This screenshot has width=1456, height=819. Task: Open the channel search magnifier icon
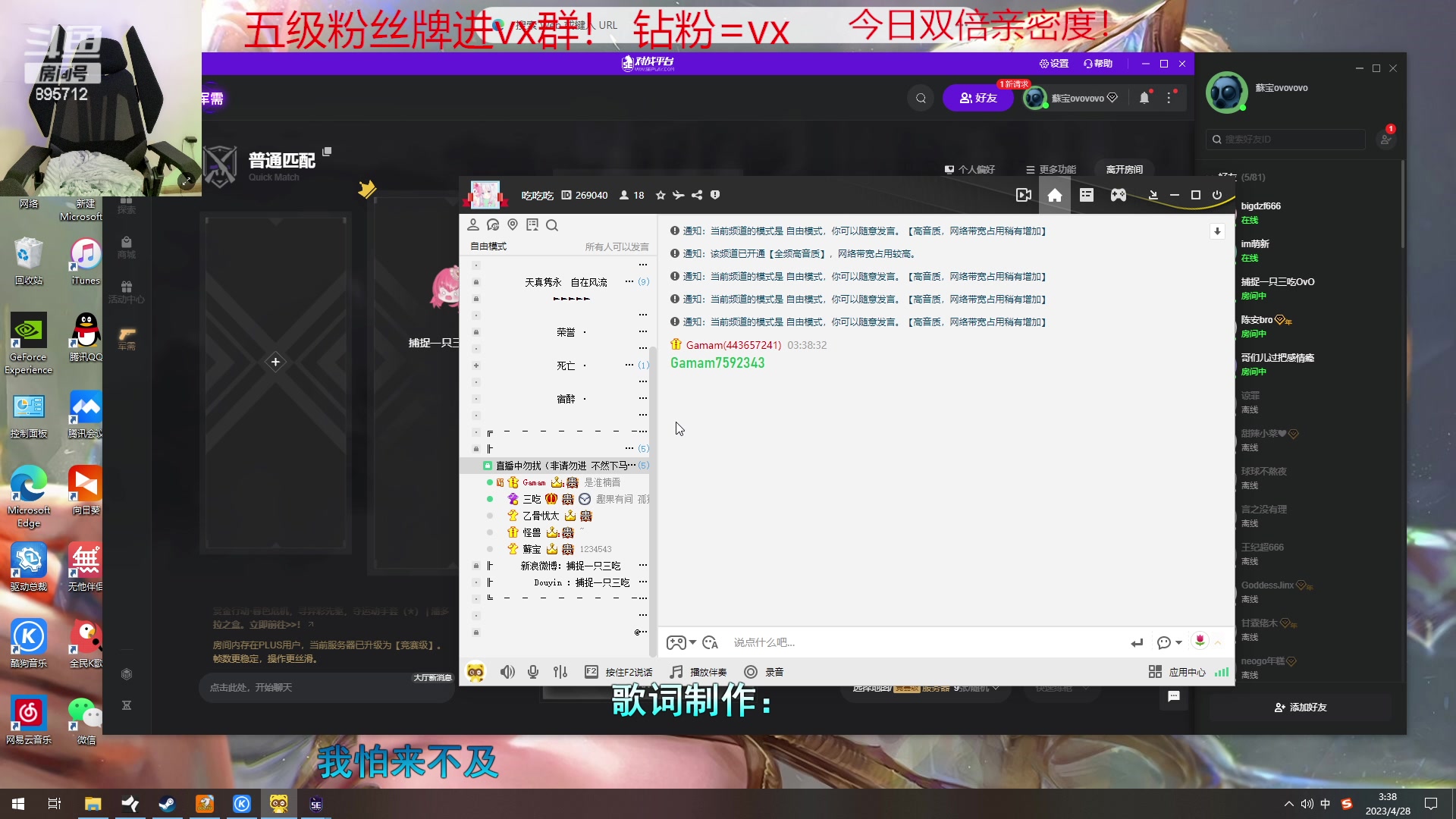(x=554, y=225)
